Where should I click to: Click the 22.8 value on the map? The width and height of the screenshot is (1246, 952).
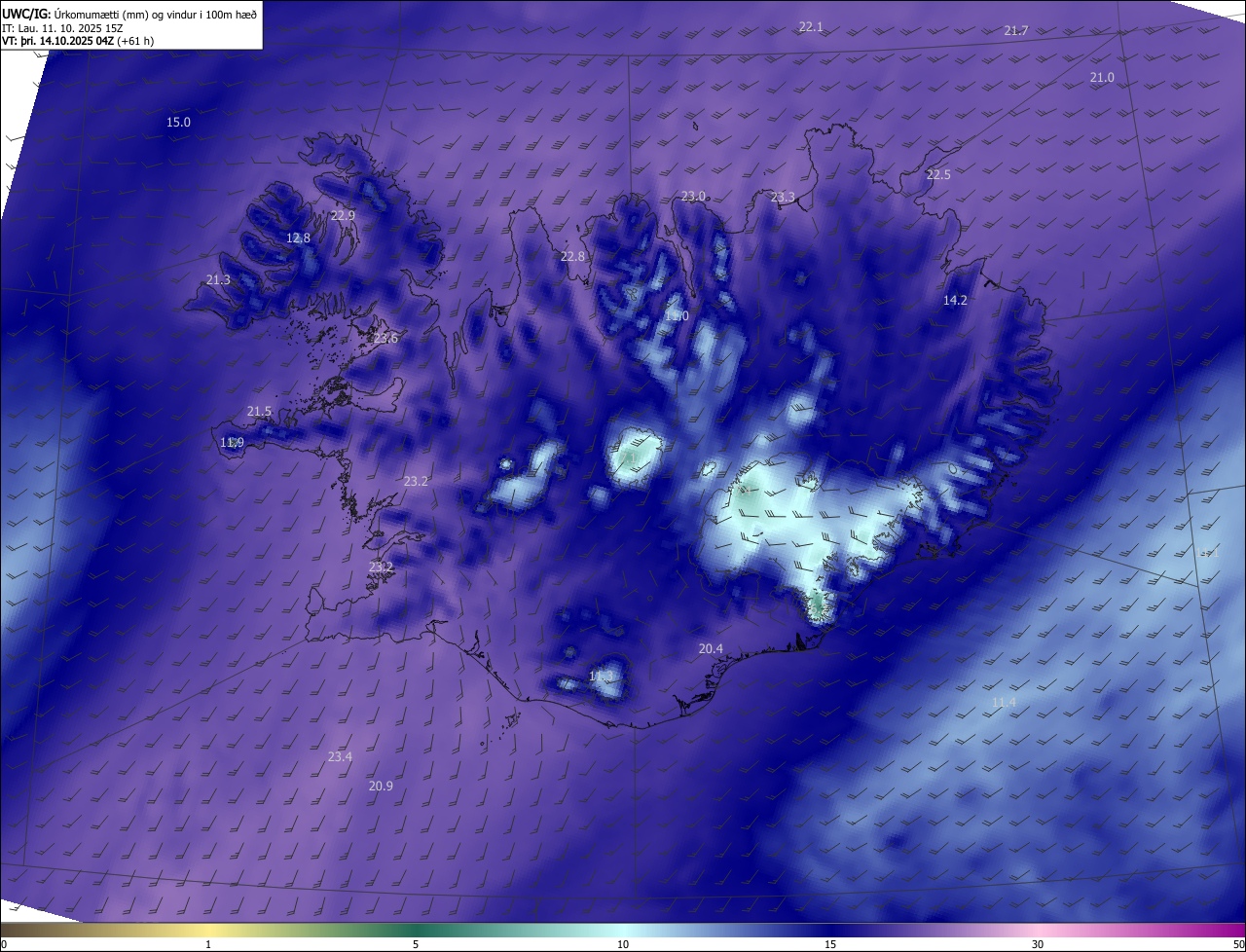[572, 257]
